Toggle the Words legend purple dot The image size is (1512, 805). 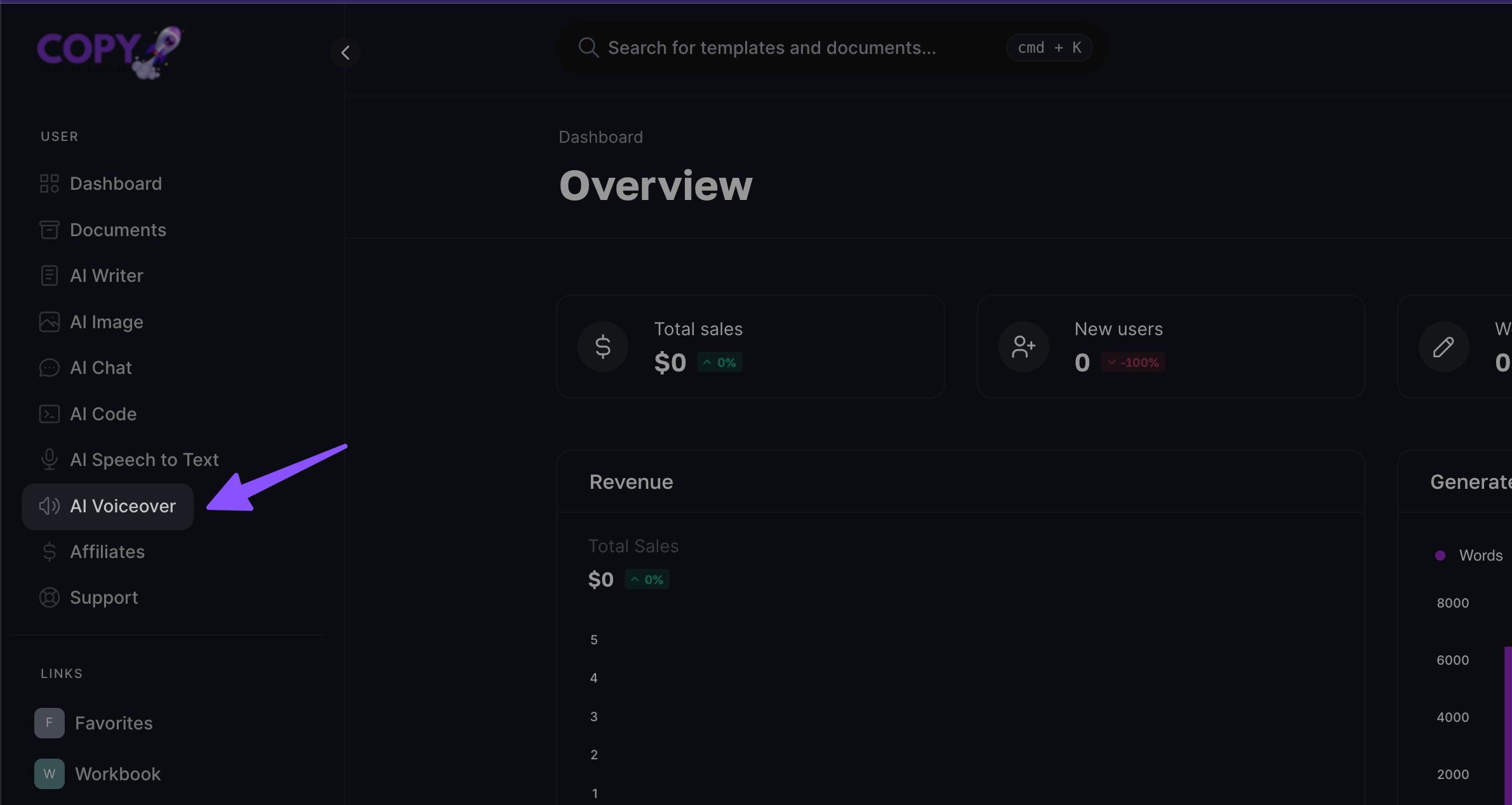pyautogui.click(x=1440, y=556)
